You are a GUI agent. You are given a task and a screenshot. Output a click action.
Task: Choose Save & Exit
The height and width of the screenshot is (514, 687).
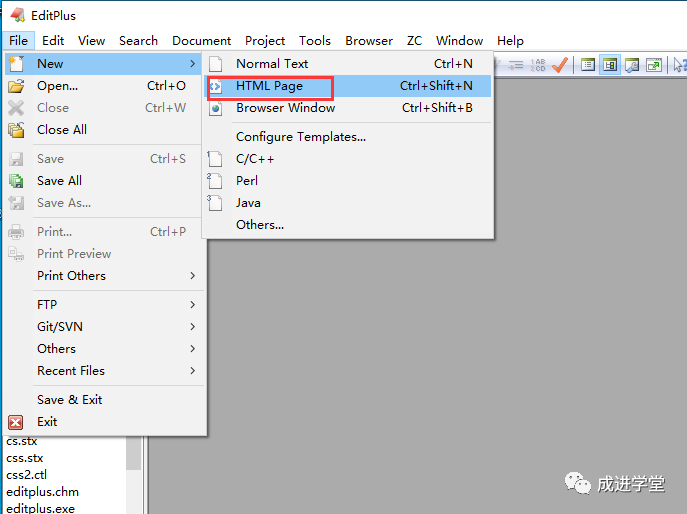(x=105, y=400)
